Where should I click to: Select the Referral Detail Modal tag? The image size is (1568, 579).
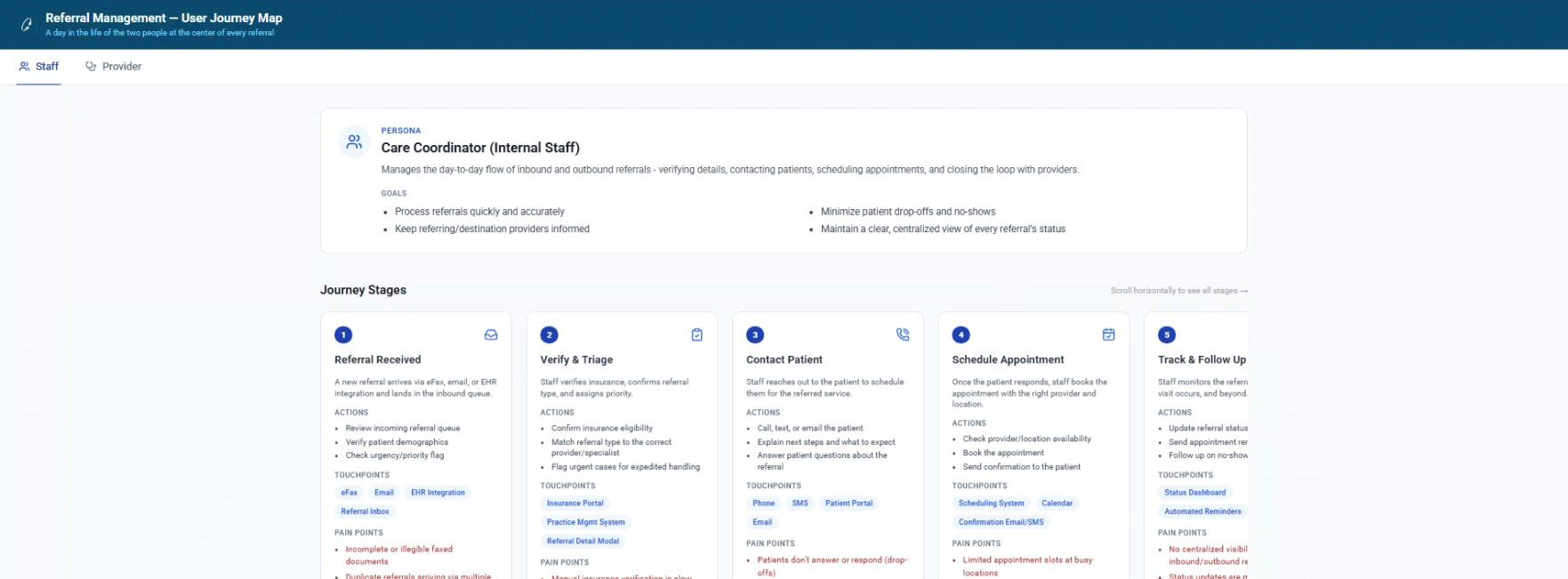583,541
